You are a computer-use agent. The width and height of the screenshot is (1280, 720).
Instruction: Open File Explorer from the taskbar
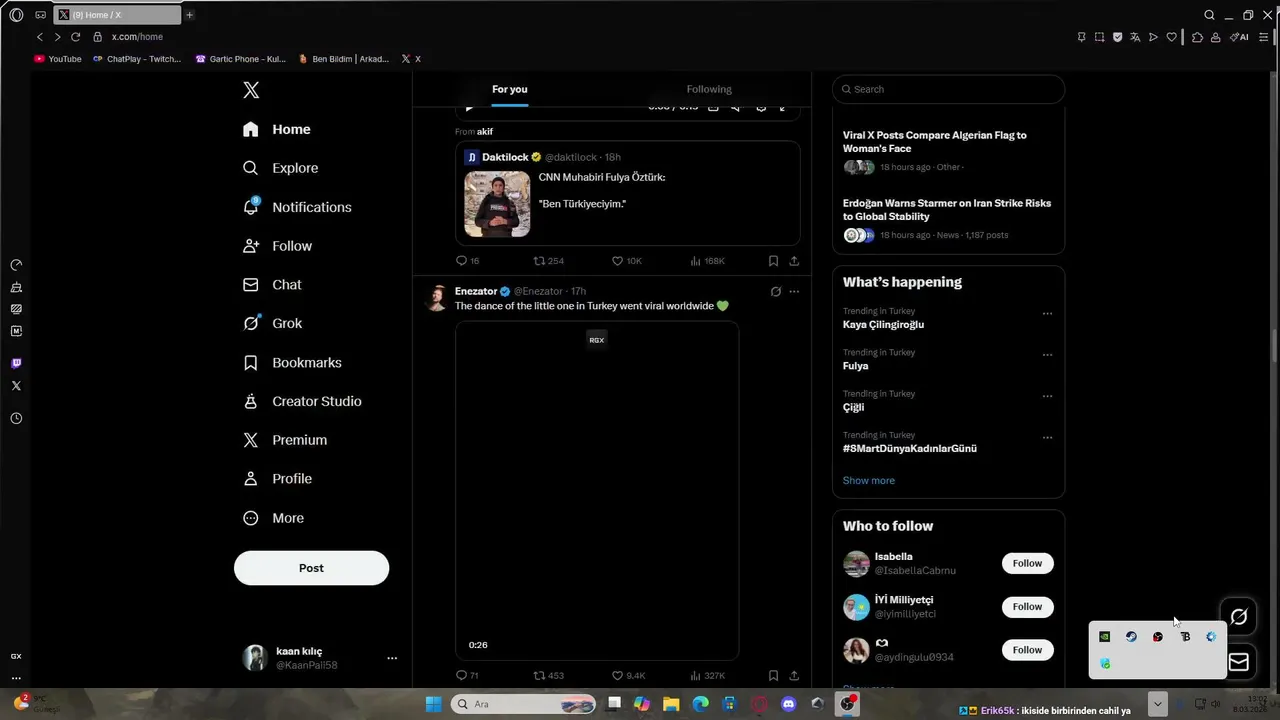[671, 704]
